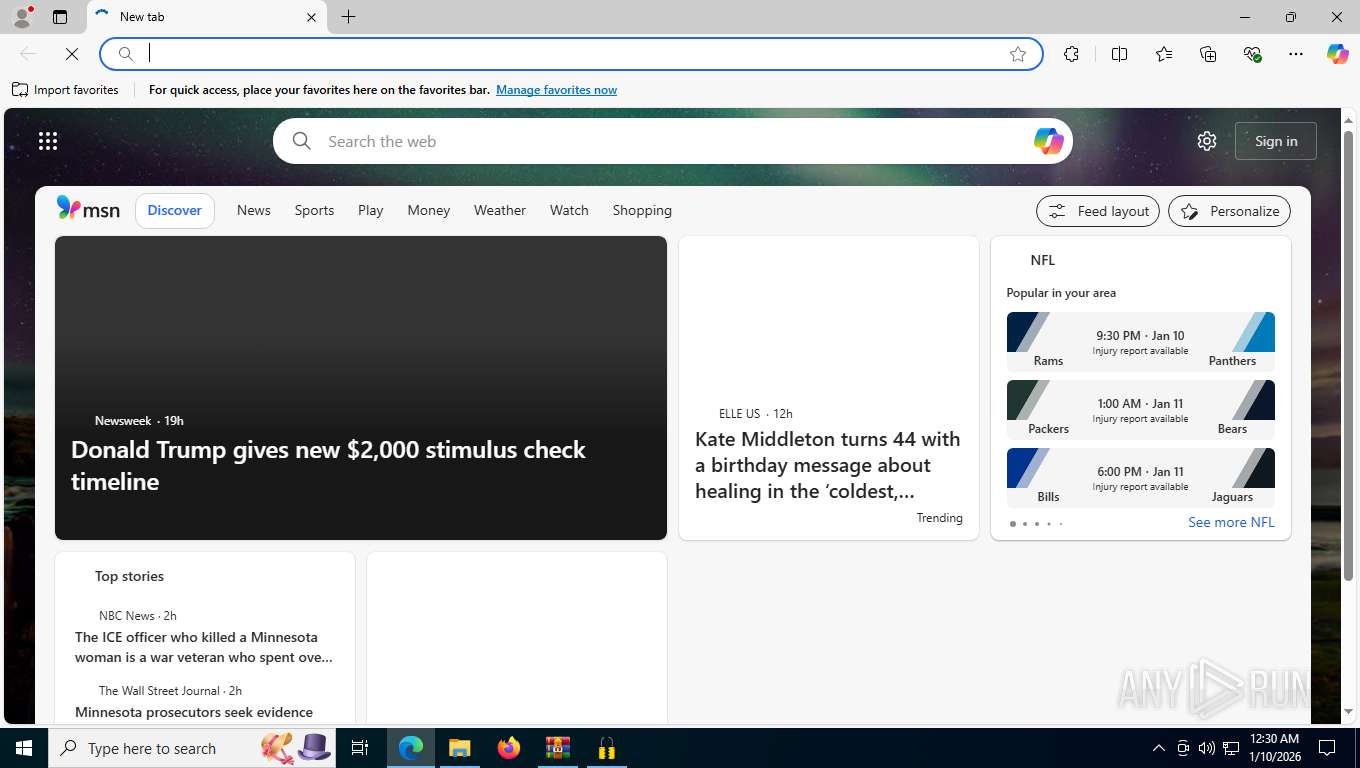Image resolution: width=1360 pixels, height=768 pixels.
Task: Click the NFL card heading
Action: (x=1042, y=260)
